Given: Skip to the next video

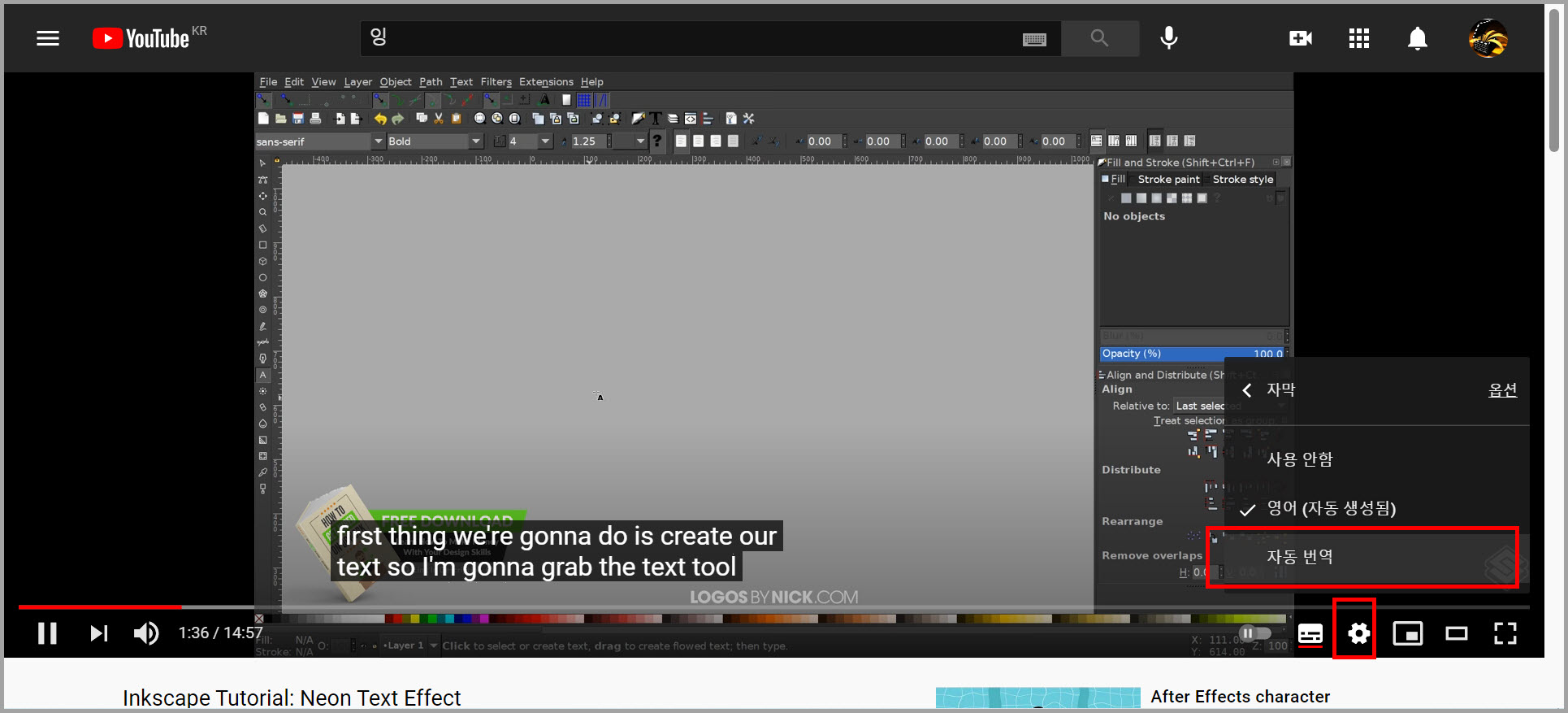Looking at the screenshot, I should tap(98, 633).
